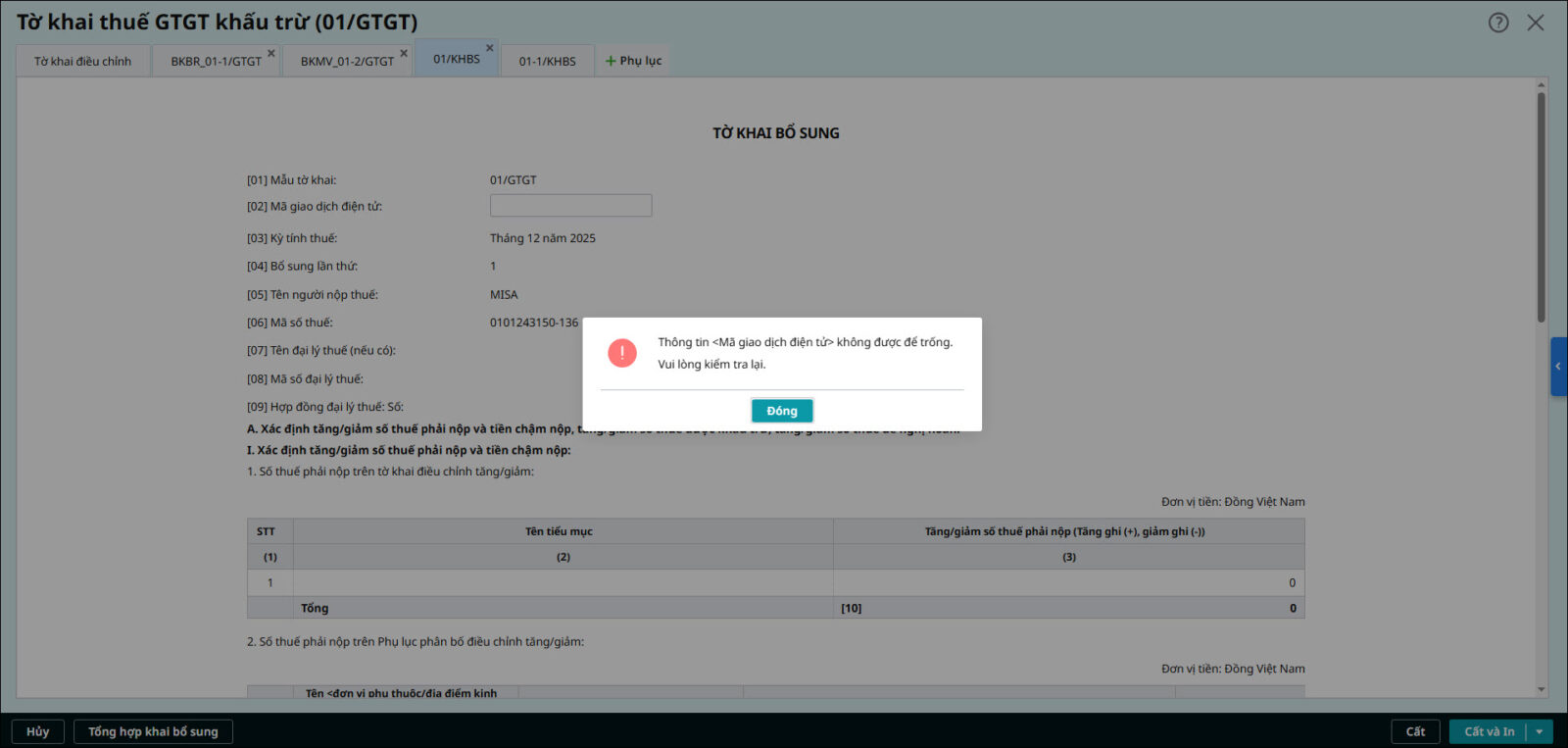
Task: Add an appendix via + Phụ lục
Action: (x=633, y=61)
